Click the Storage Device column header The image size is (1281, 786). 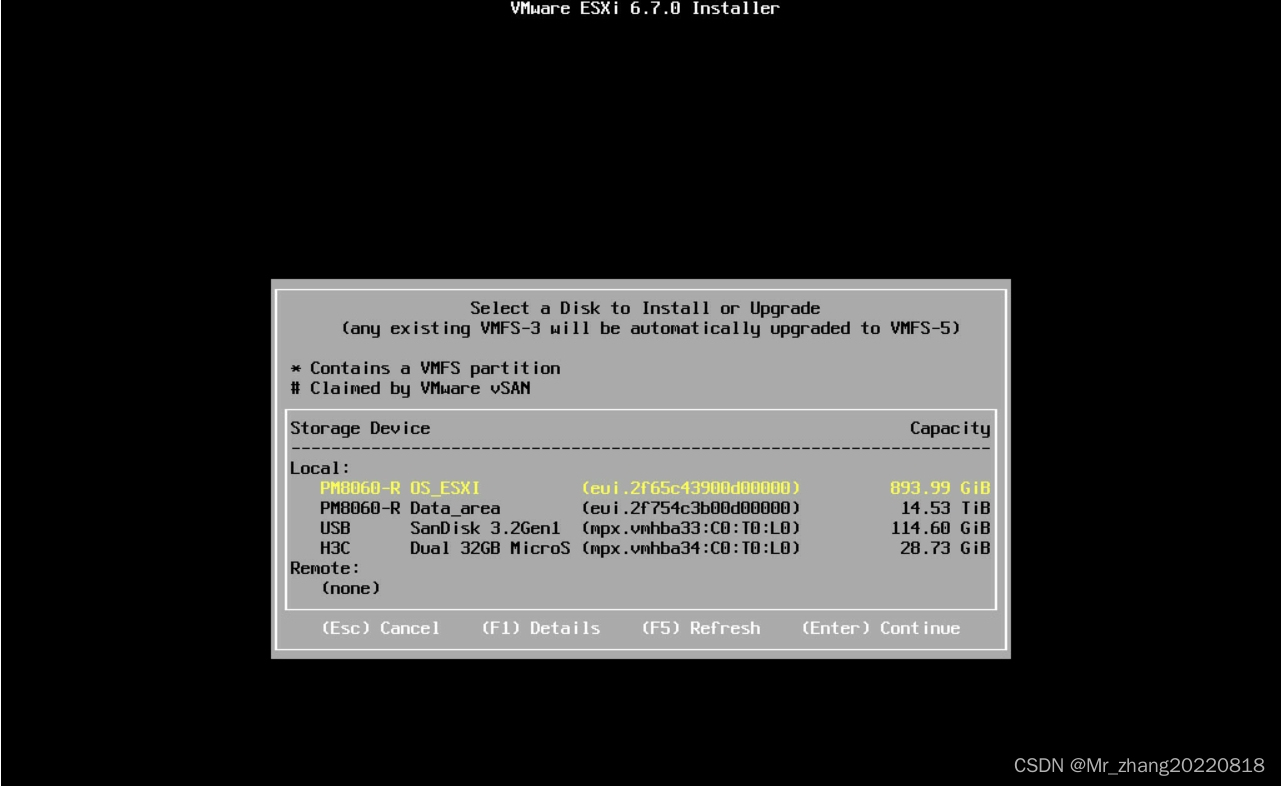(x=360, y=428)
